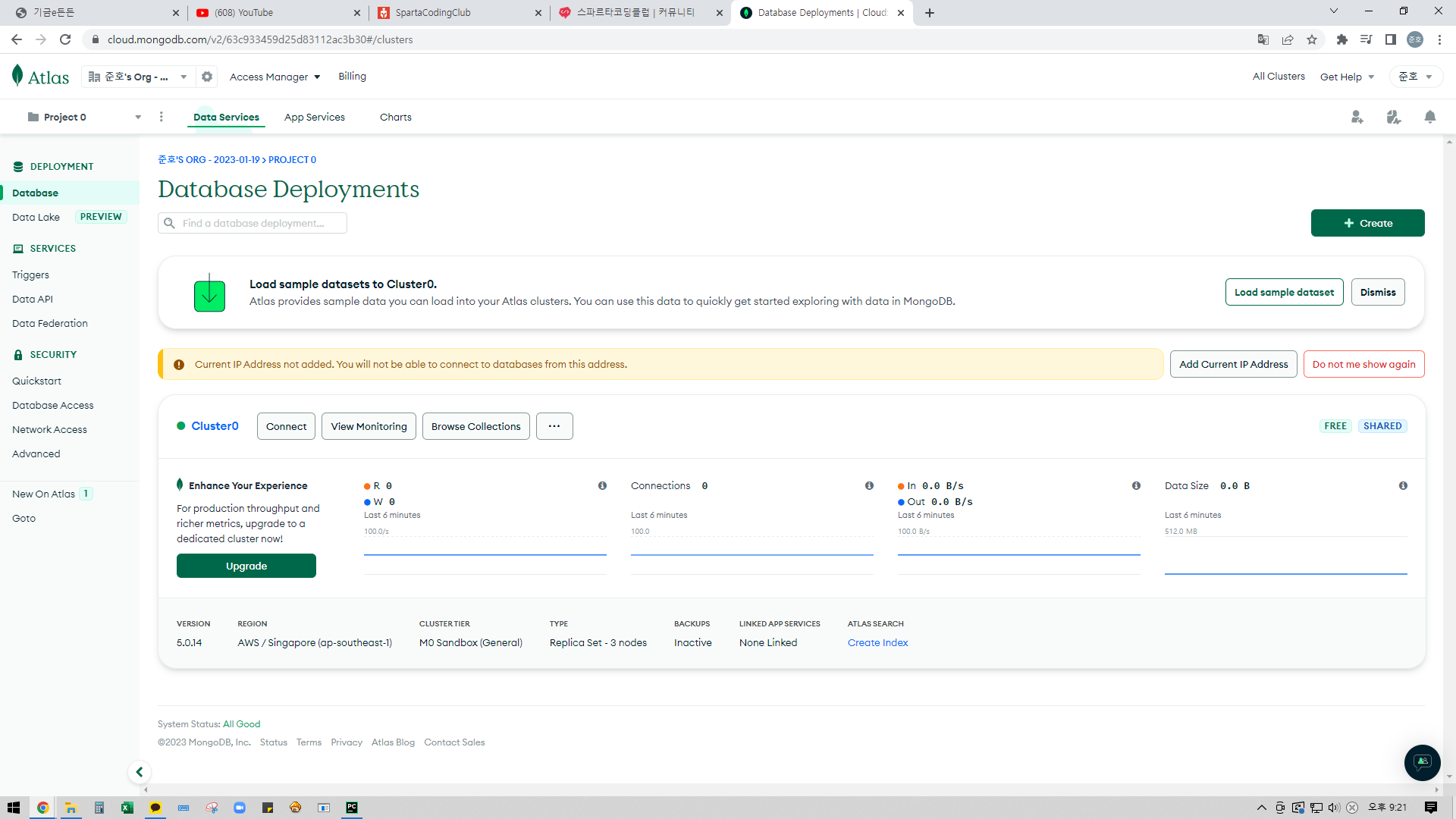This screenshot has width=1456, height=819.
Task: Click the browser reload button
Action: tap(65, 39)
